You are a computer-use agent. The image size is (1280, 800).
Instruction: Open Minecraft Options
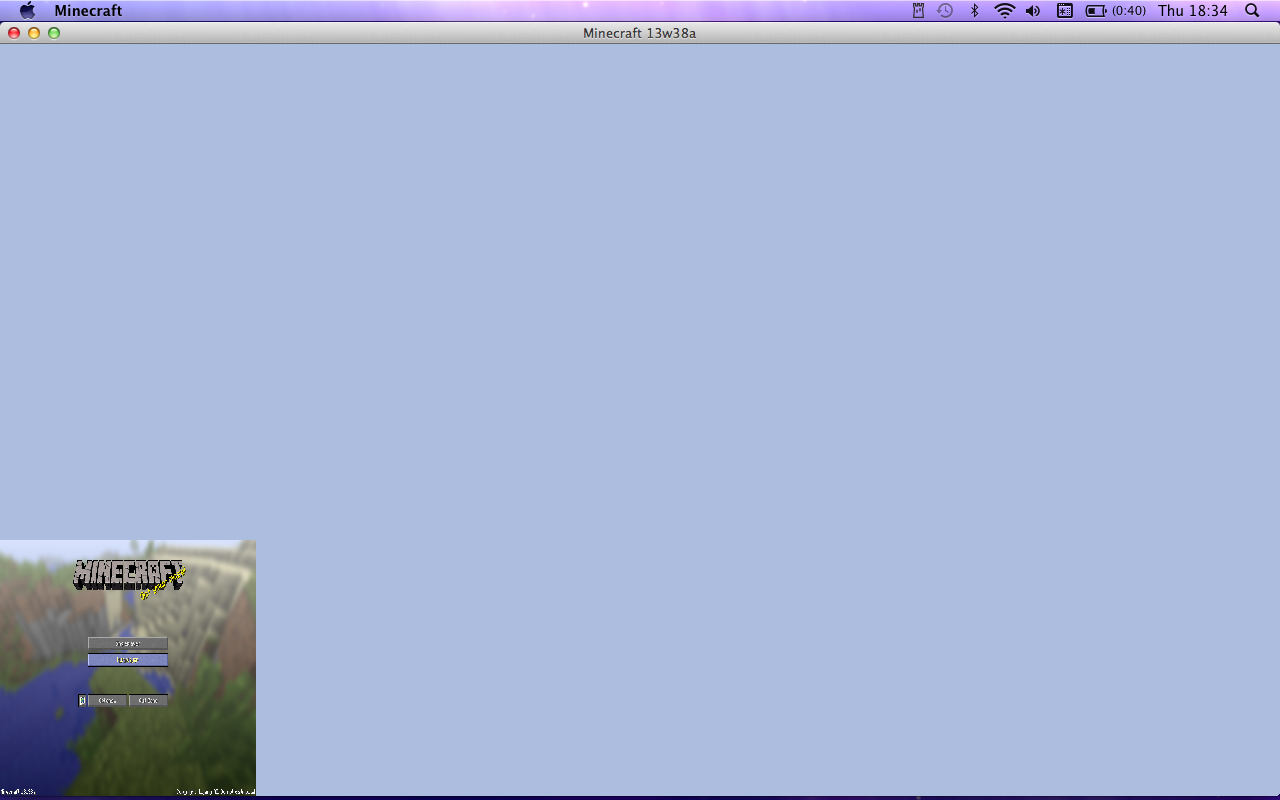[107, 701]
